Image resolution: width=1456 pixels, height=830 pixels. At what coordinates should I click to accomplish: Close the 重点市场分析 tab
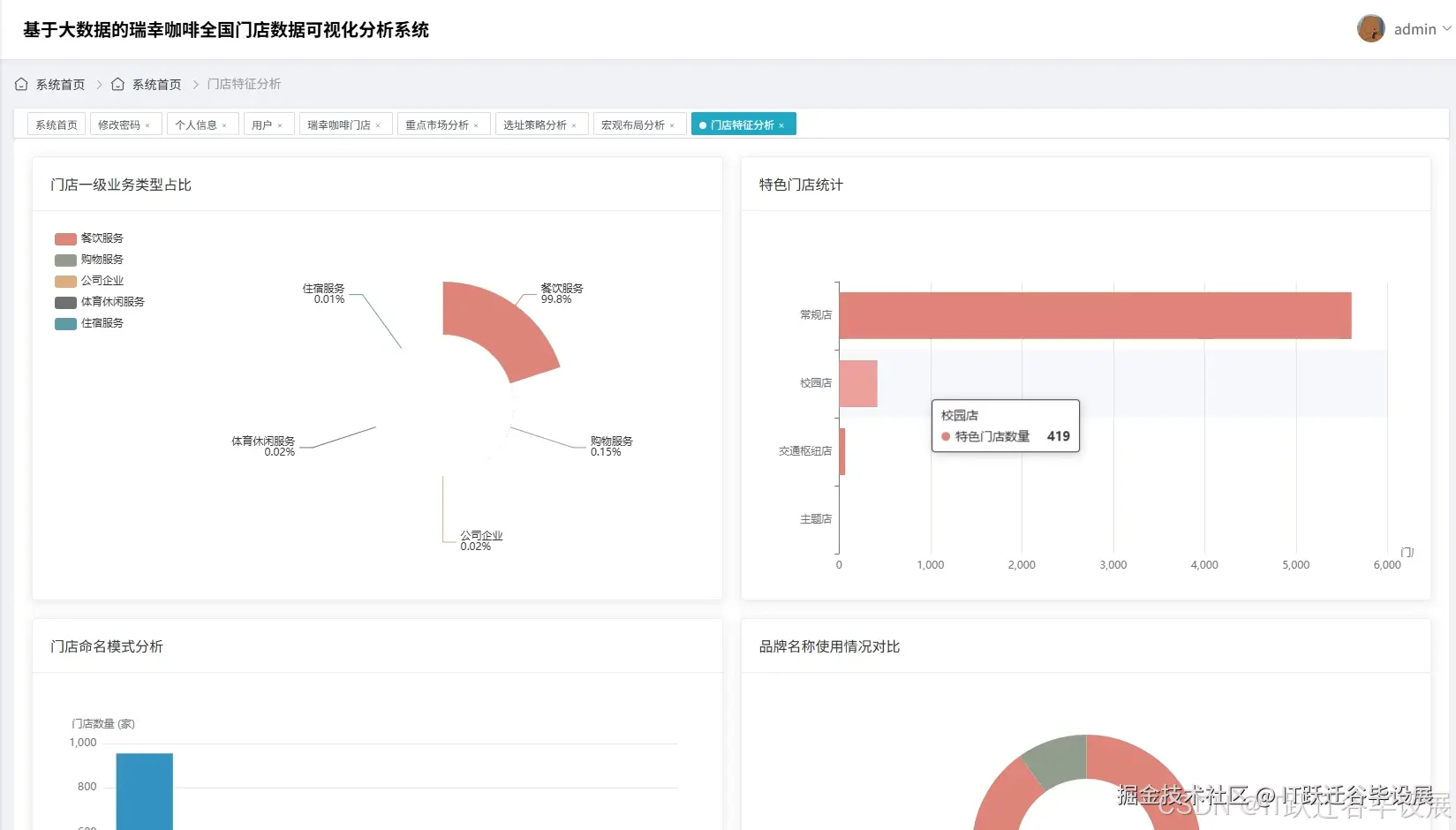476,125
